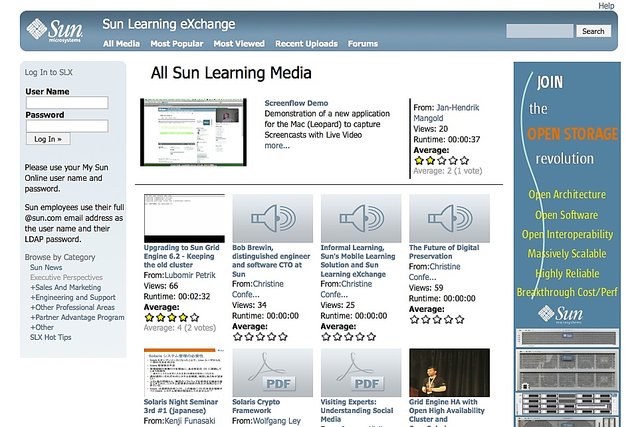The image size is (640, 427).
Task: Open the Forums tab
Action: tap(363, 44)
